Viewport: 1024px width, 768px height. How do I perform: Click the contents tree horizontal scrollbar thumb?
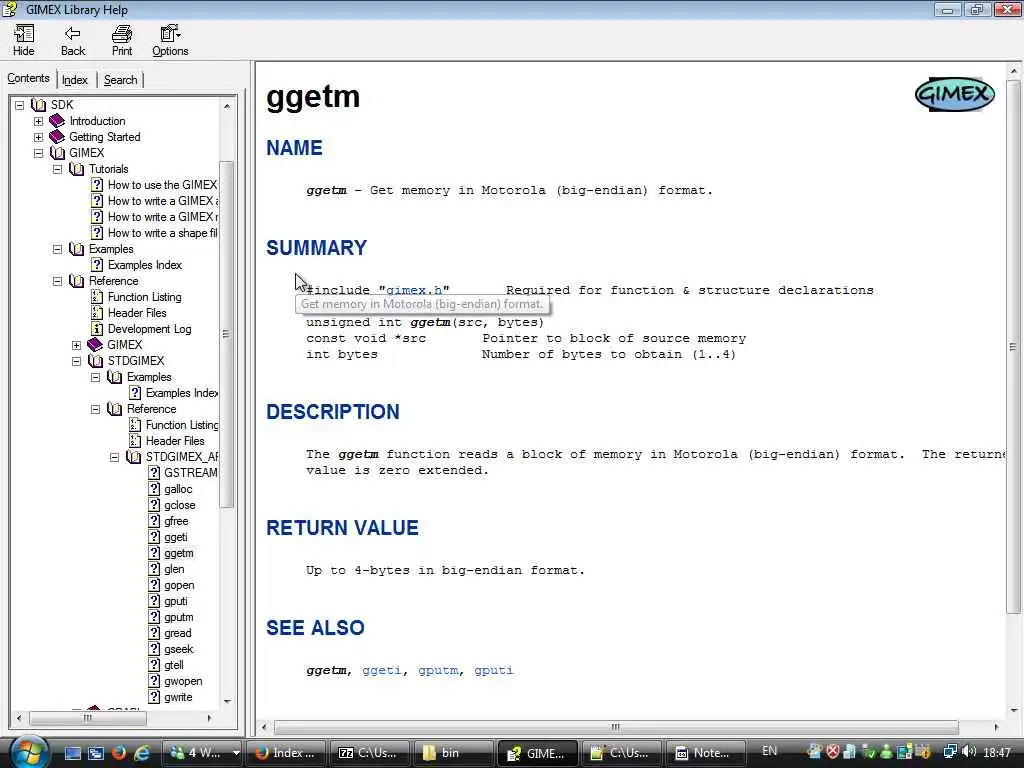tap(88, 718)
